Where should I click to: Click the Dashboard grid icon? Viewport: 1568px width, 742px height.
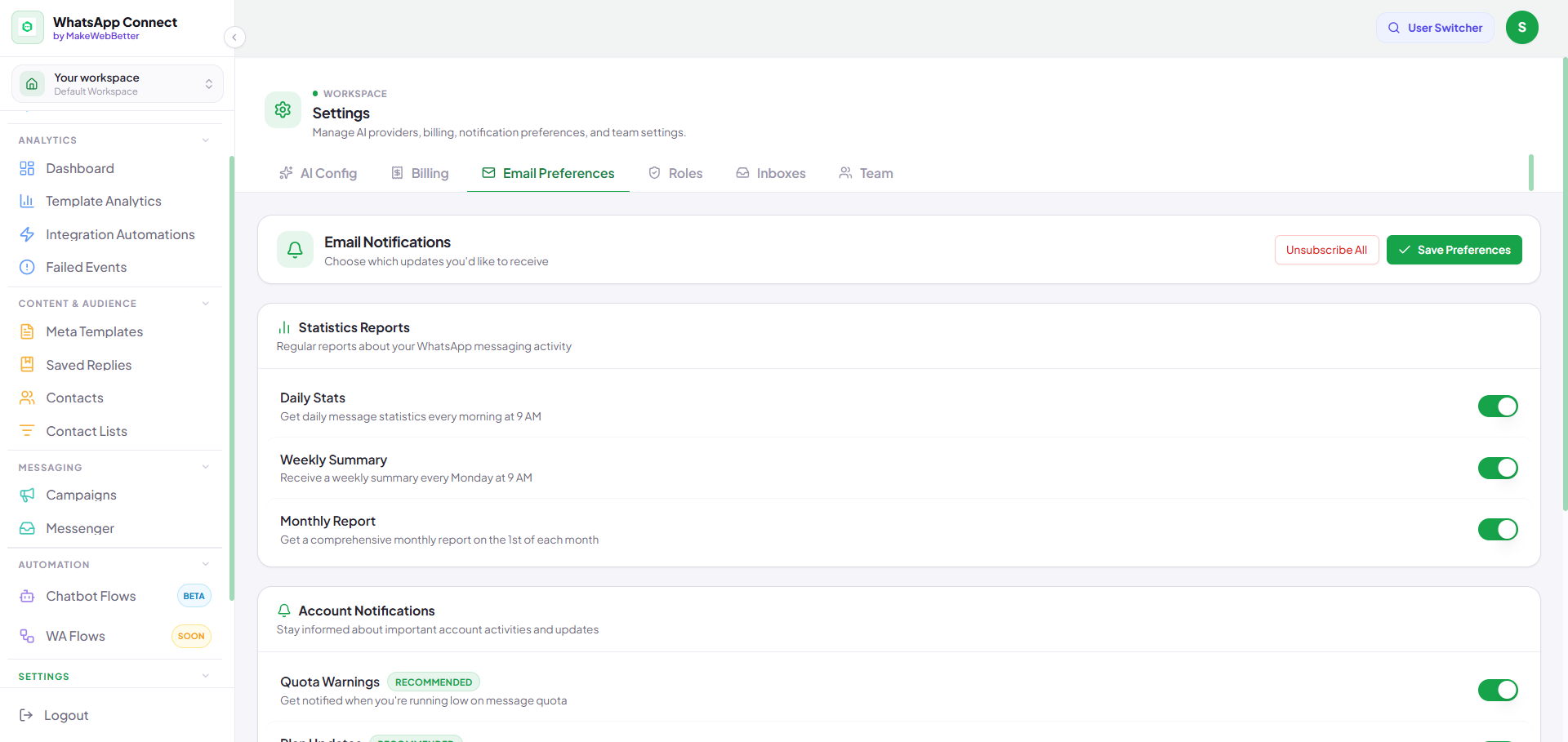pyautogui.click(x=27, y=168)
